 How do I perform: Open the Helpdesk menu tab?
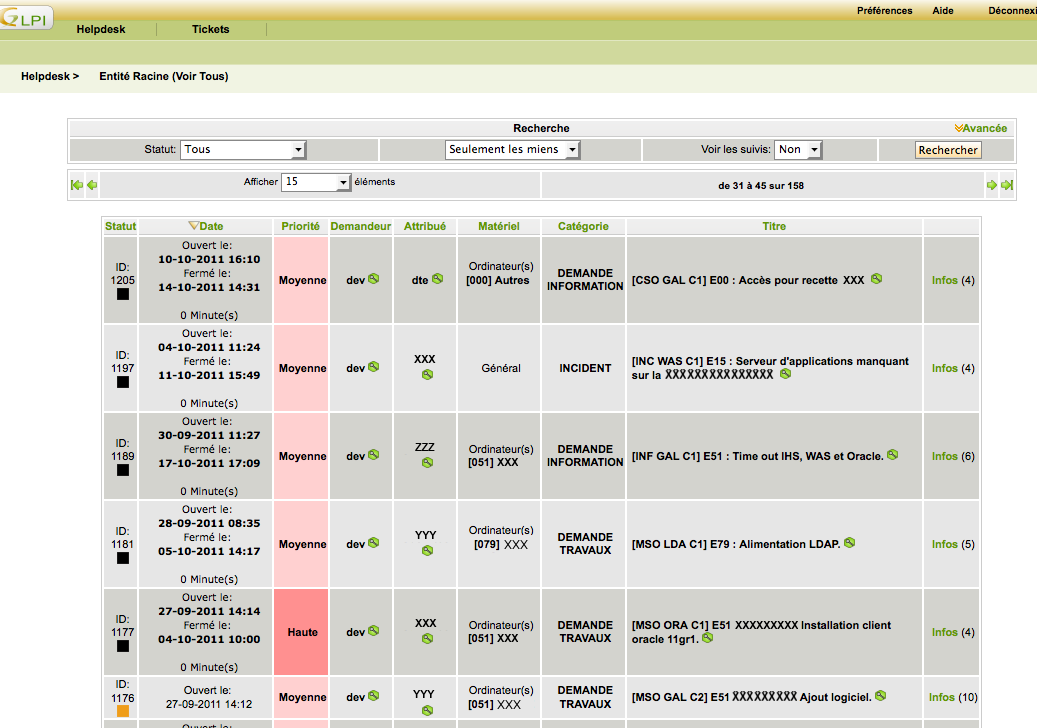(101, 29)
